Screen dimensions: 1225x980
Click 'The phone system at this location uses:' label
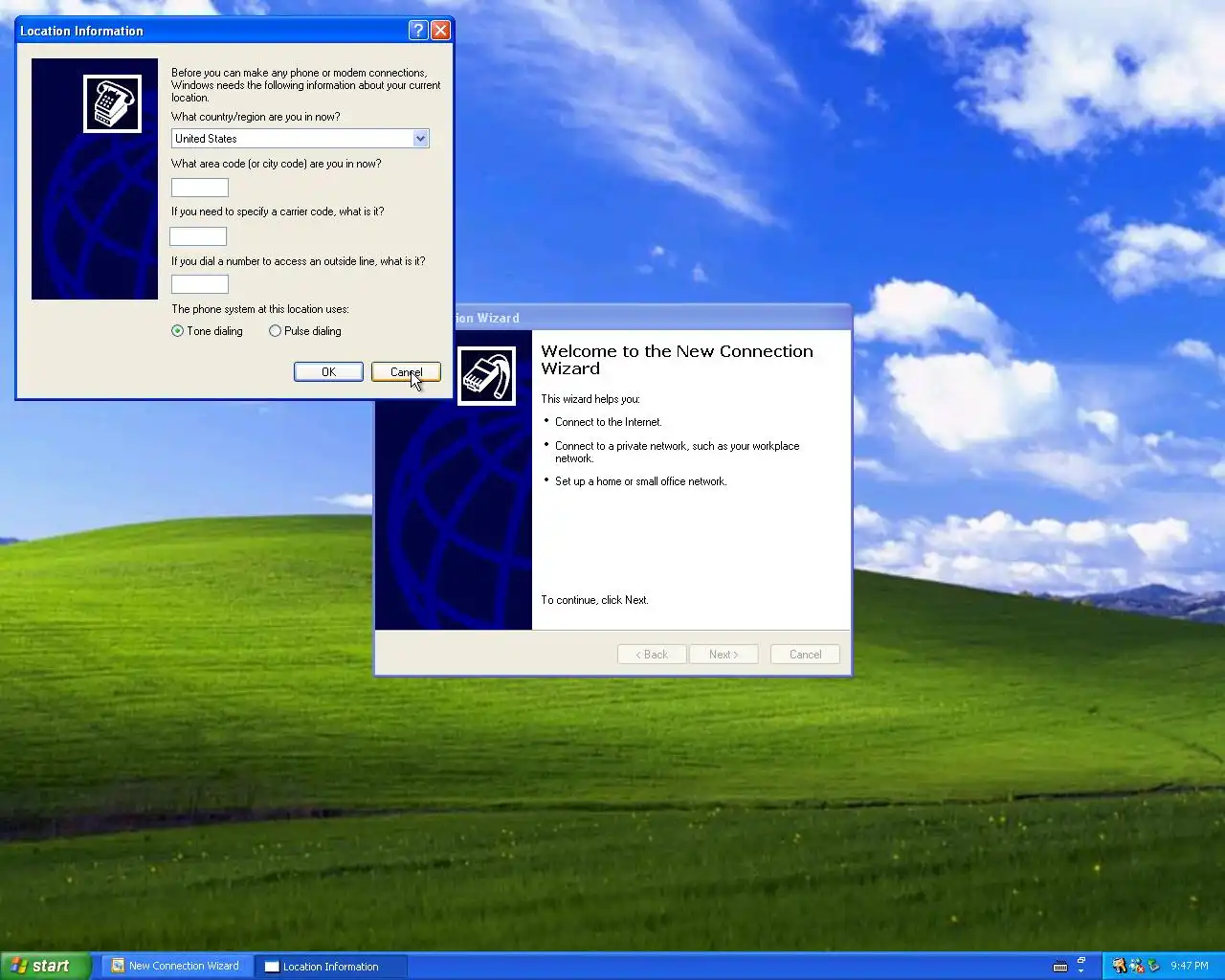pyautogui.click(x=260, y=309)
